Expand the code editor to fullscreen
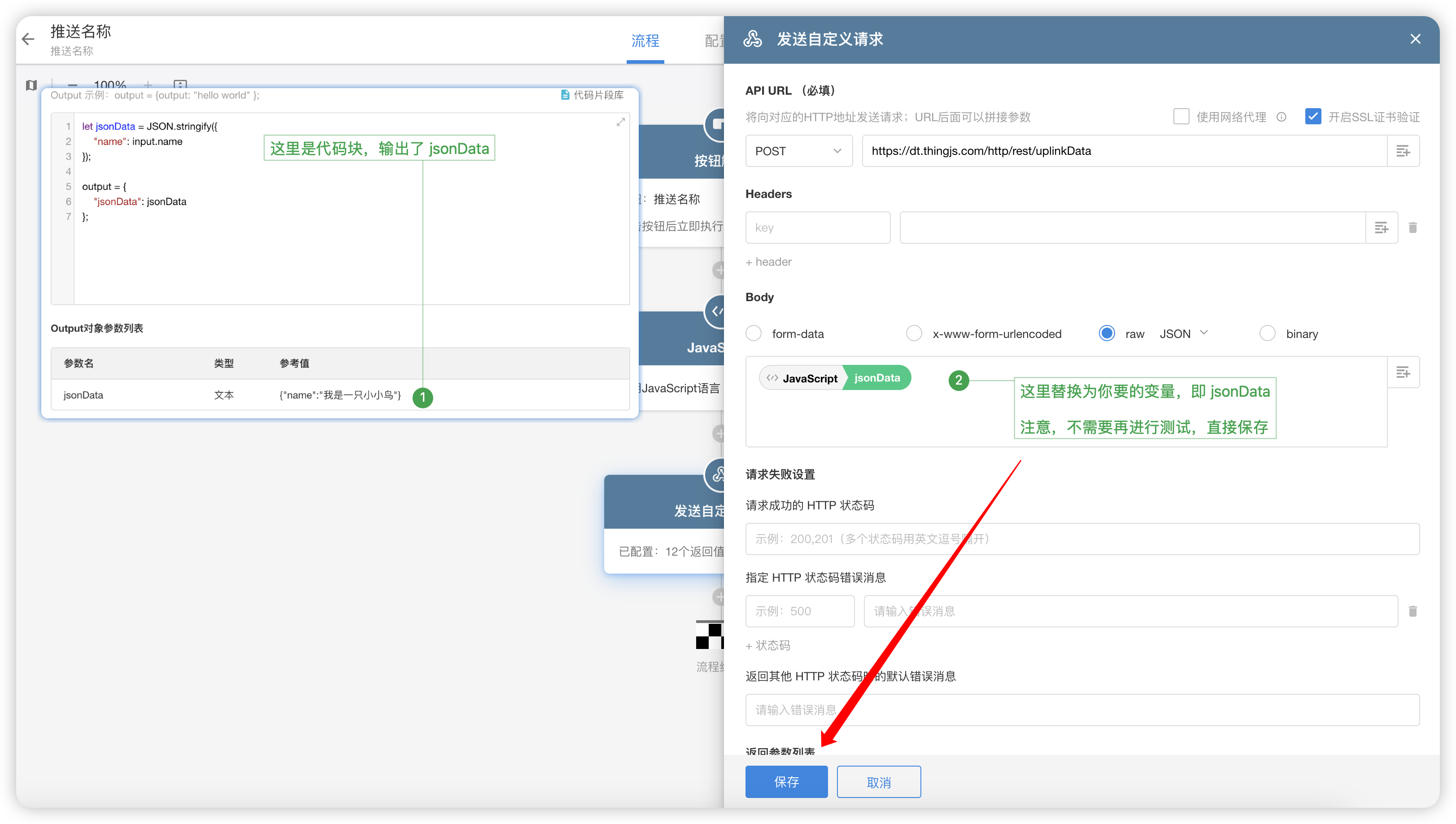The image size is (1456, 824). (620, 122)
